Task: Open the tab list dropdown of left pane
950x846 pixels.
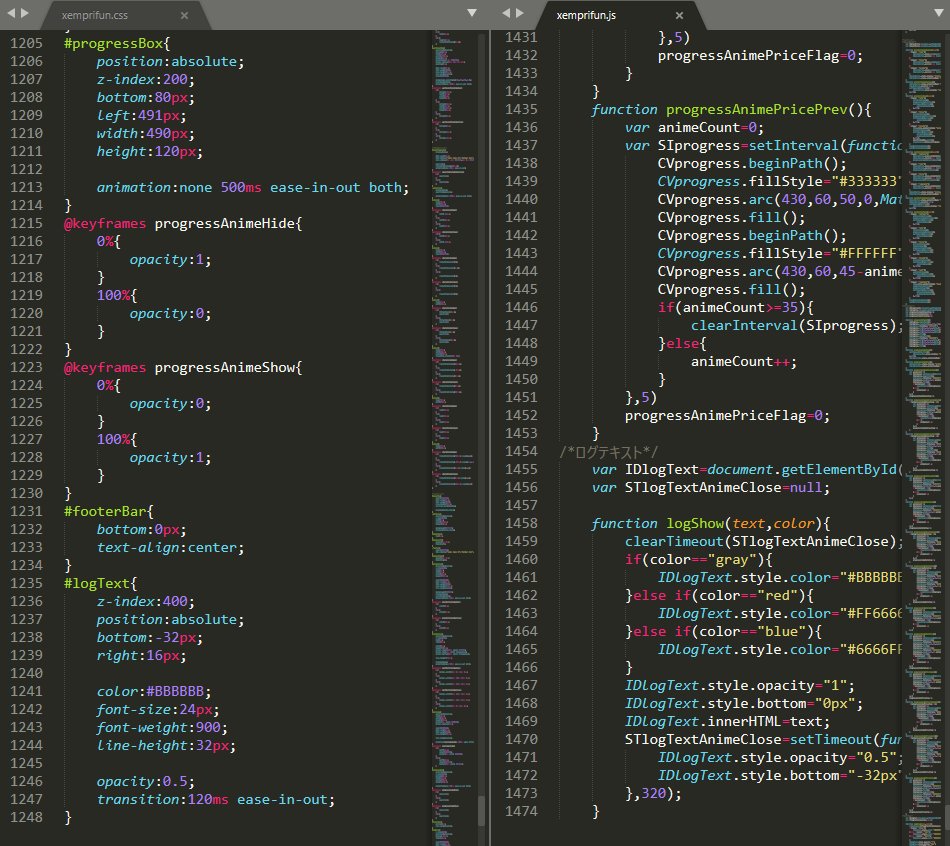Action: click(472, 13)
